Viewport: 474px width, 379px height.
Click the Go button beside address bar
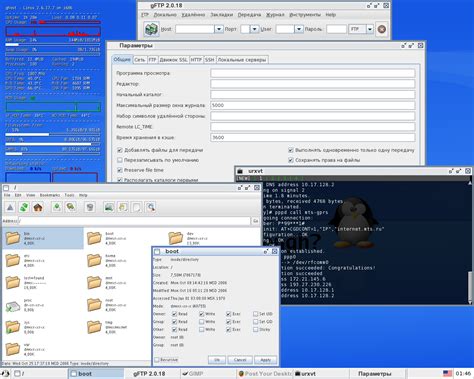[x=256, y=221]
